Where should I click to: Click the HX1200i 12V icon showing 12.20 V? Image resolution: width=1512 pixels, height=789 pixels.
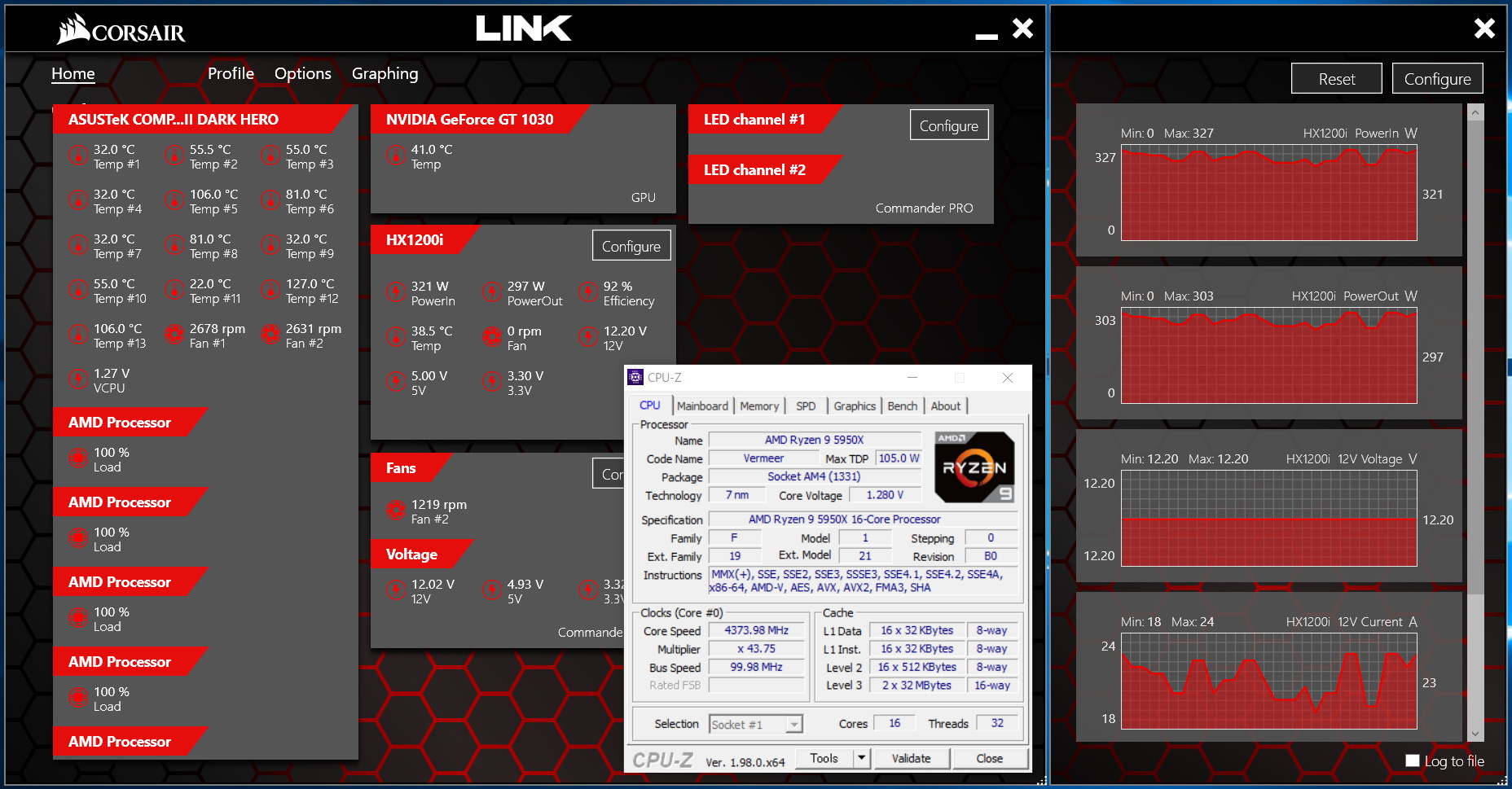point(588,336)
